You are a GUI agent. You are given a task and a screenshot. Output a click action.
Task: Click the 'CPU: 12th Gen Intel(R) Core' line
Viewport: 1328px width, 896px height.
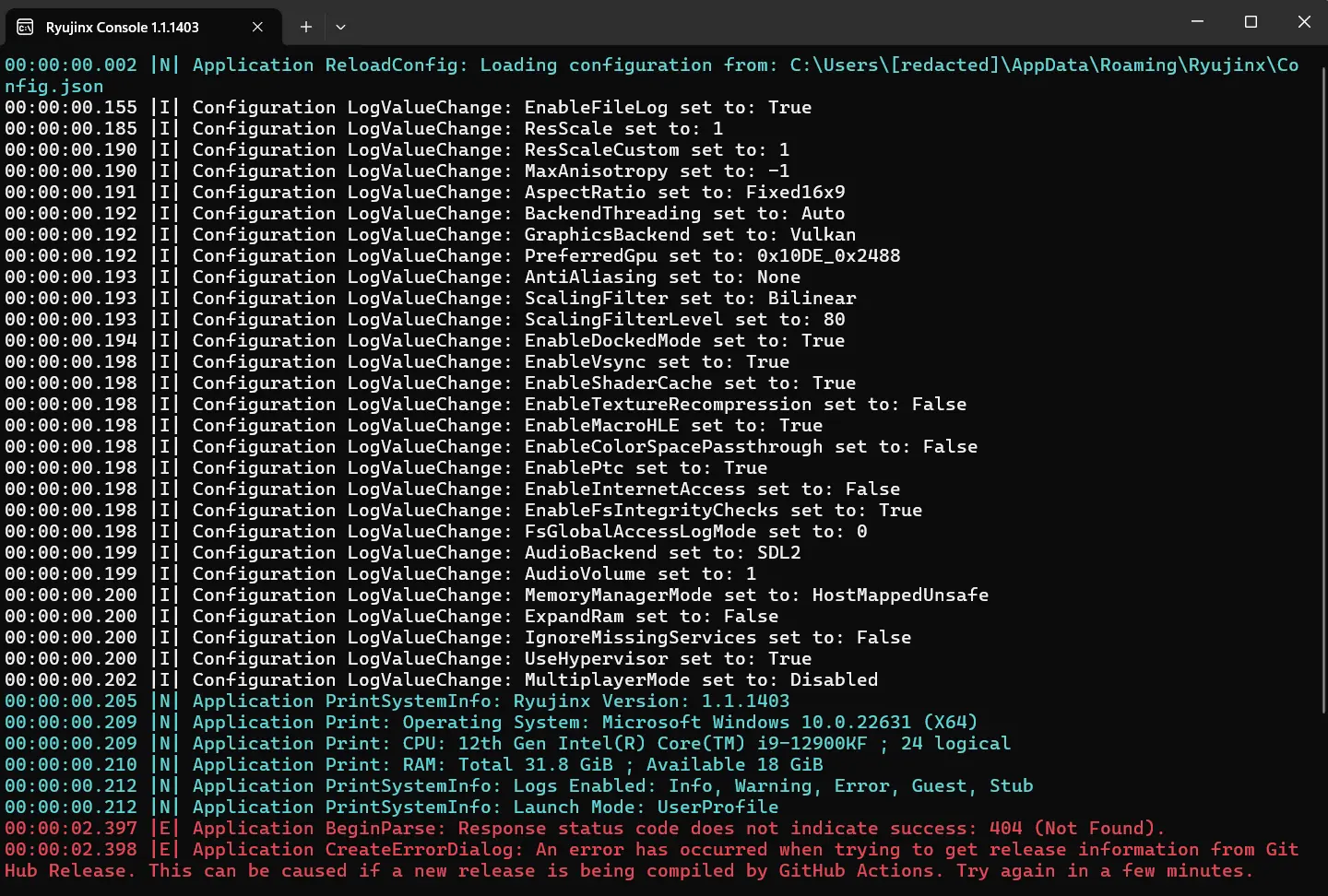[x=508, y=743]
